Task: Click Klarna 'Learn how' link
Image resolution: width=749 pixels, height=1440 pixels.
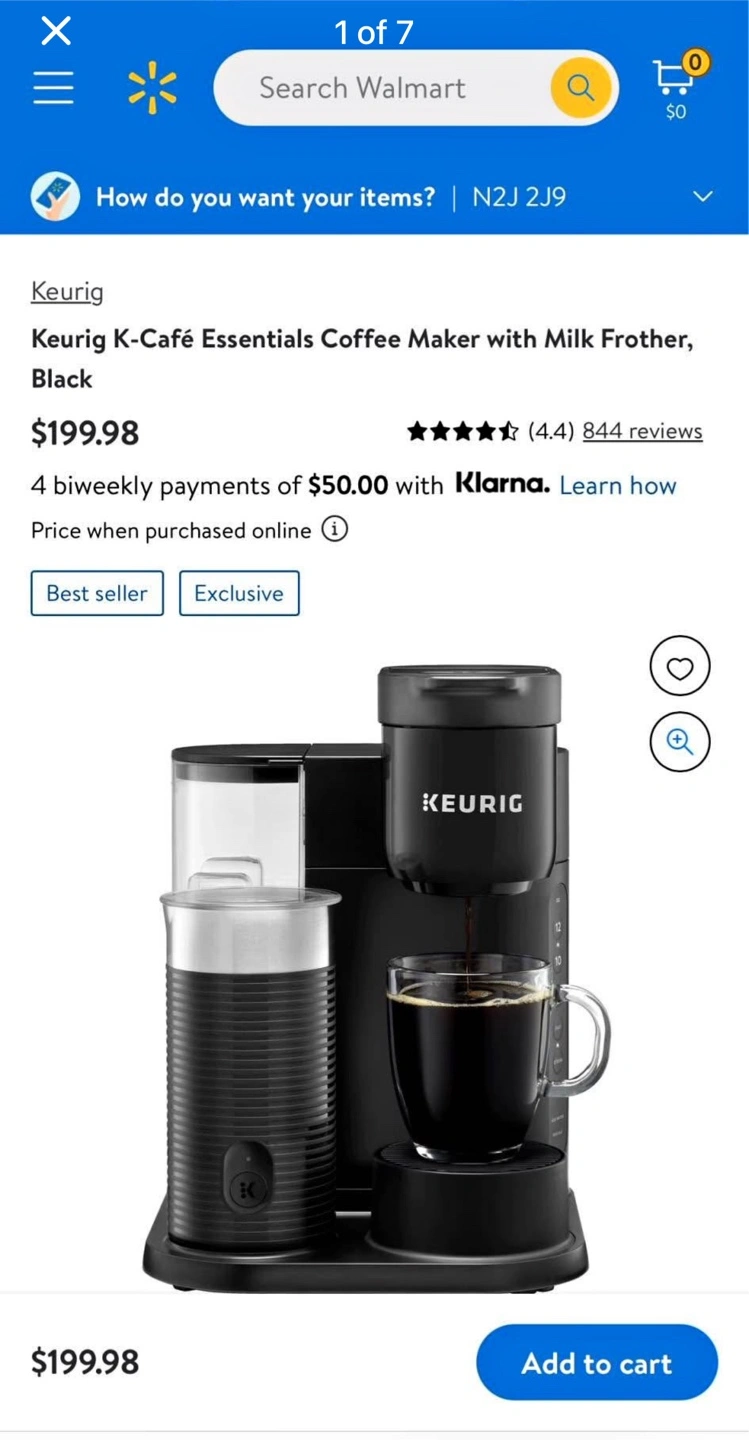Action: 618,486
